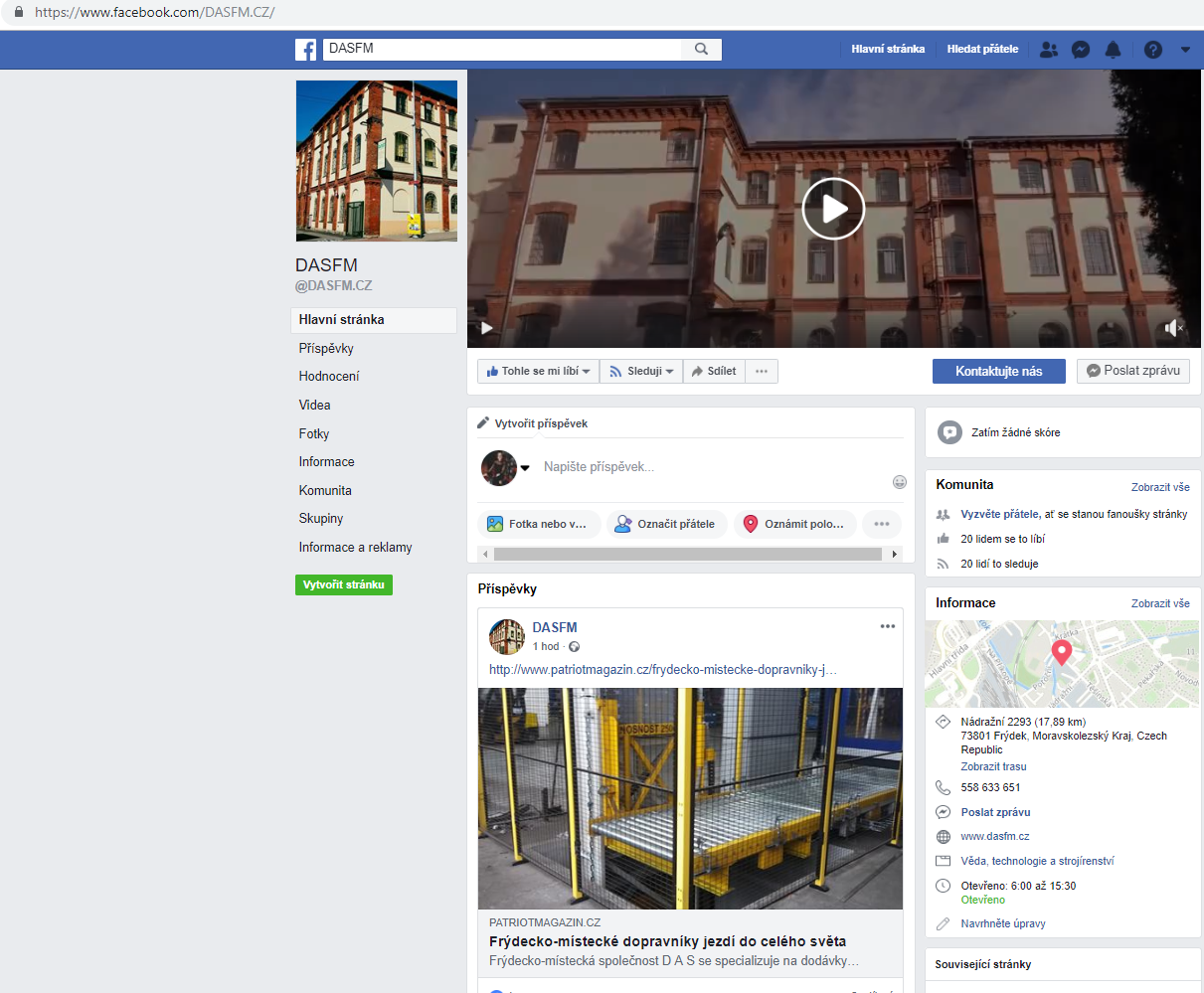The width and height of the screenshot is (1204, 993).
Task: Click the left arrow of the composer scrollbar
Action: [485, 555]
